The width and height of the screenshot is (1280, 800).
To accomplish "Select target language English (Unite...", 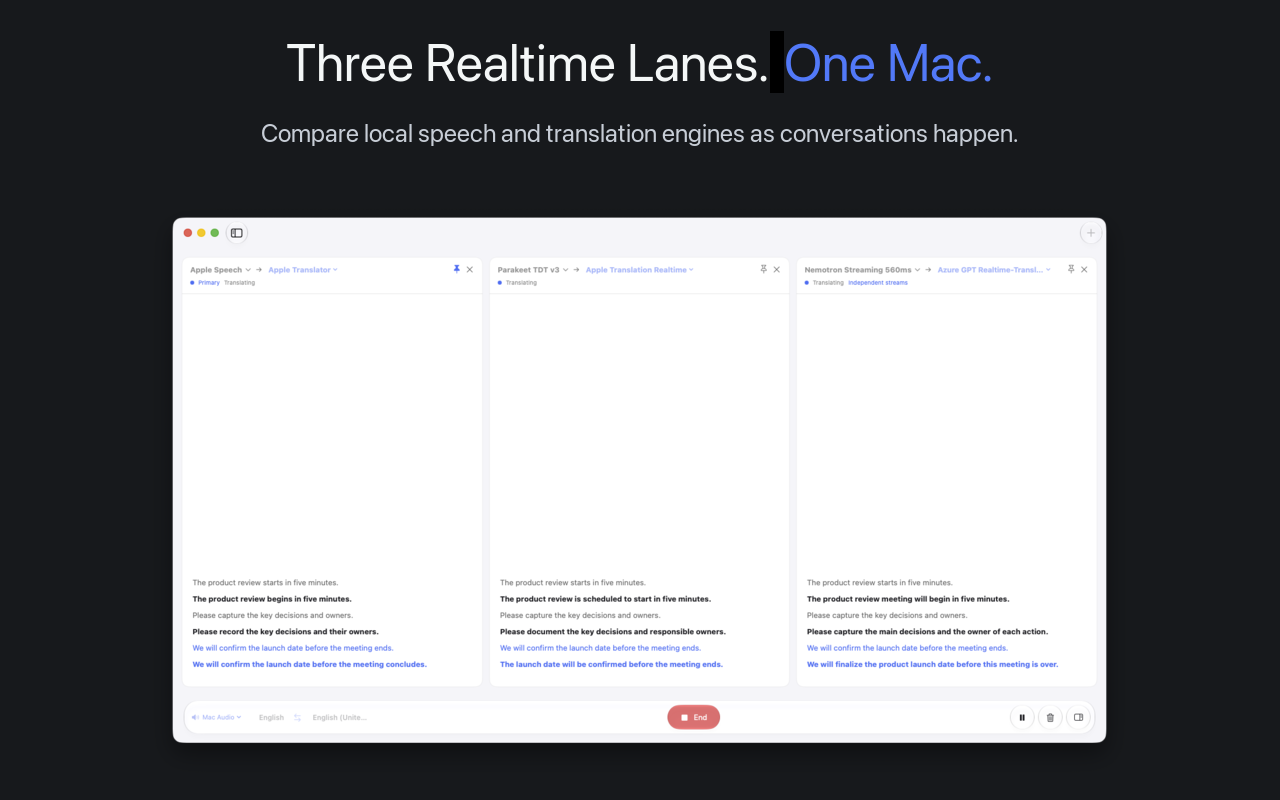I will 340,717.
